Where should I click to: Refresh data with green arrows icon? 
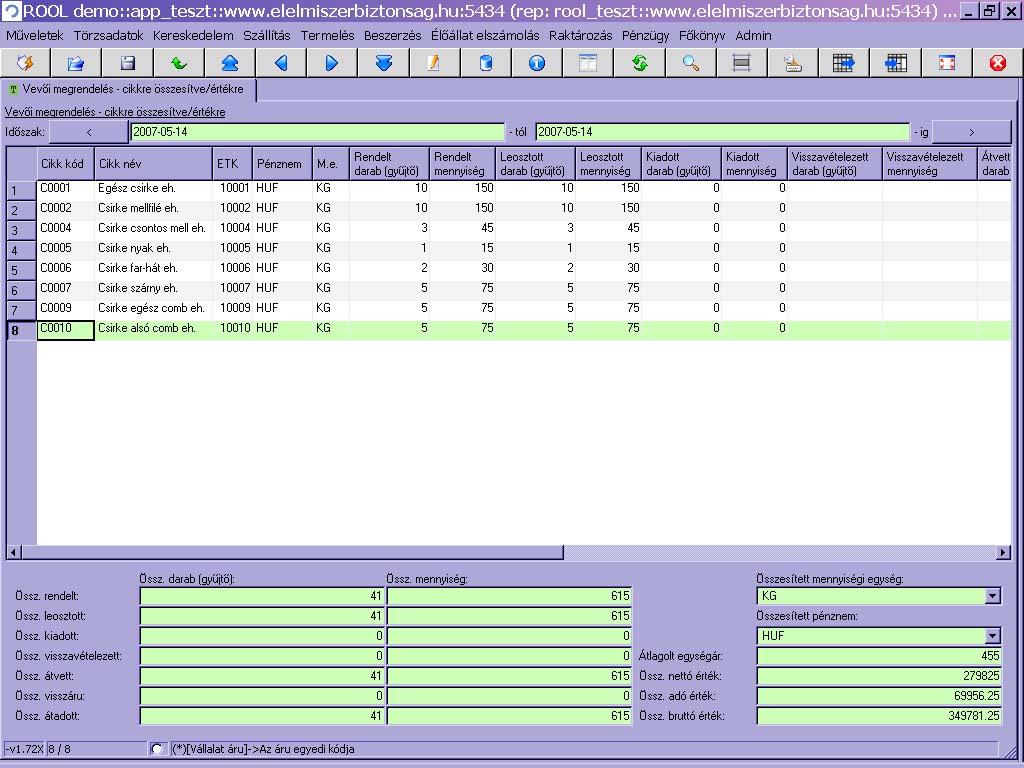[639, 63]
